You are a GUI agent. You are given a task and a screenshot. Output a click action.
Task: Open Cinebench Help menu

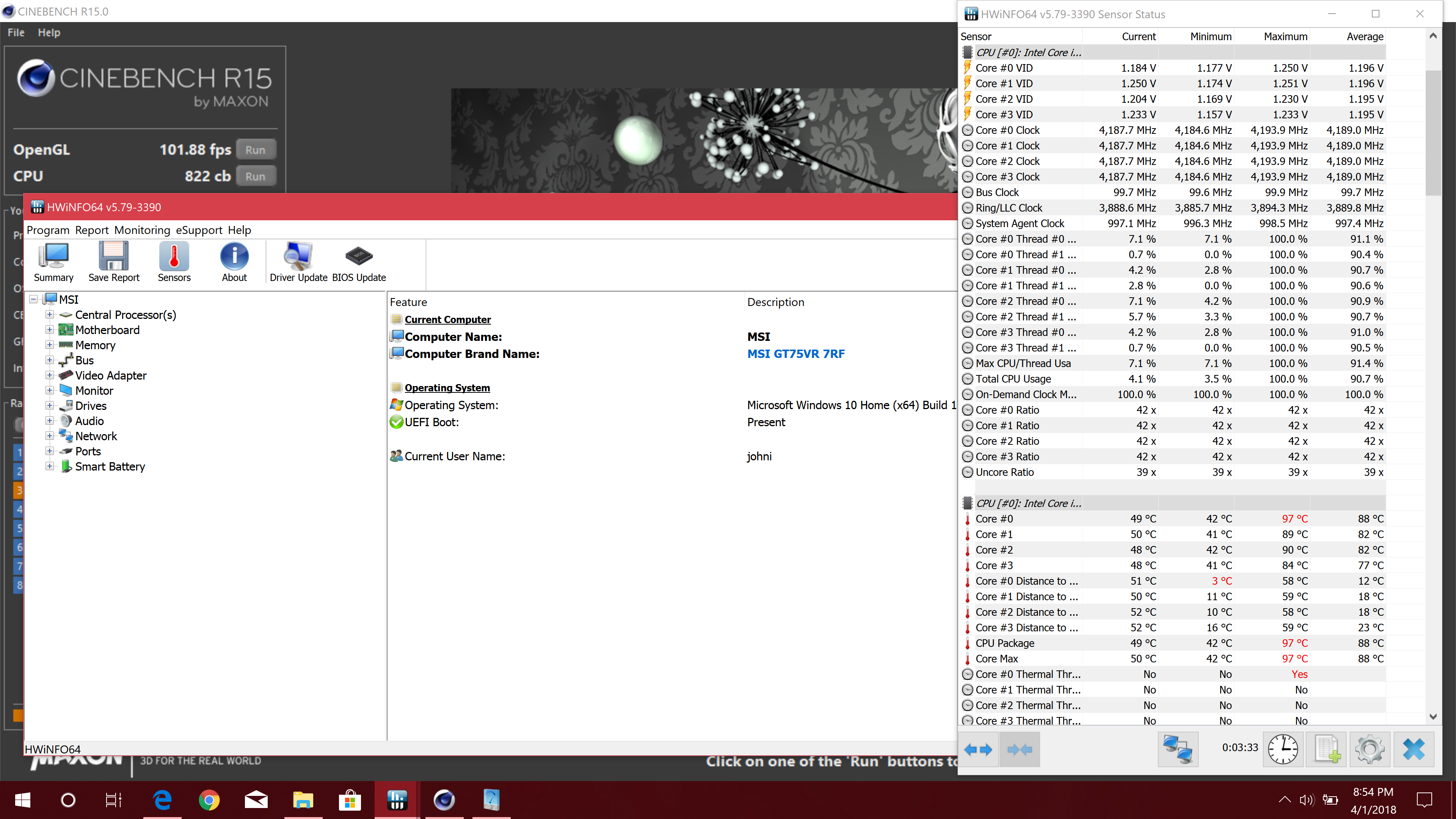(49, 32)
